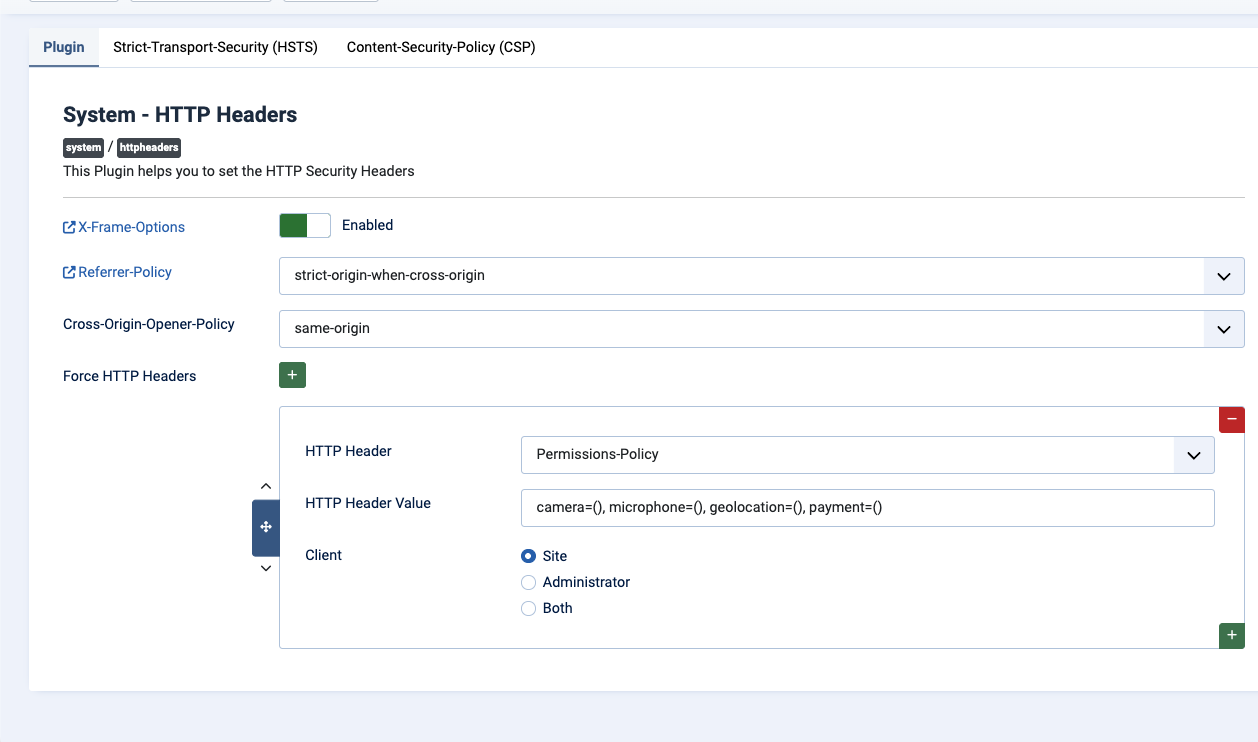Open the Content-Security-Policy (CSP) tab
The width and height of the screenshot is (1258, 742).
441,47
